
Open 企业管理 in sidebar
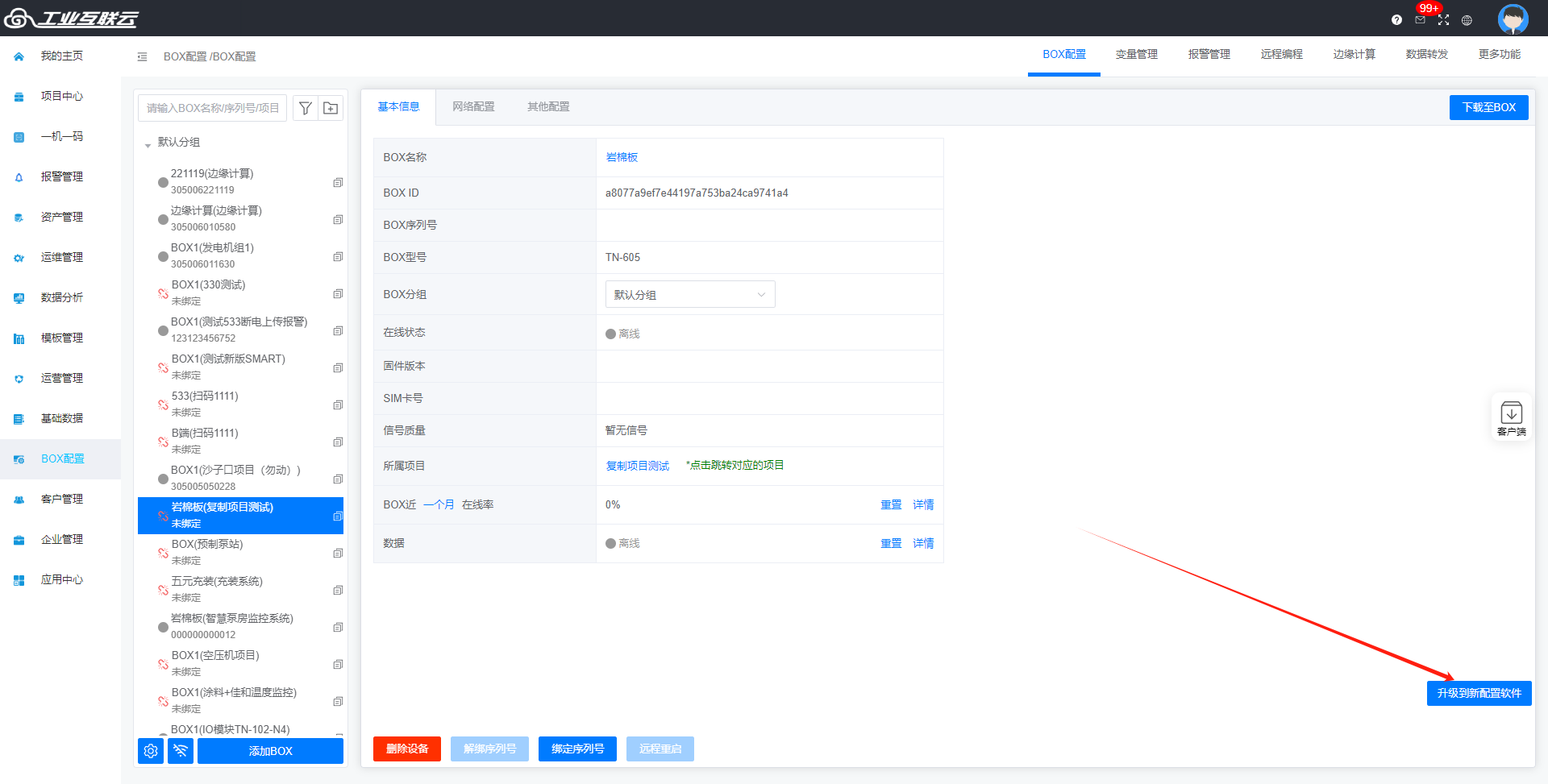coord(60,540)
